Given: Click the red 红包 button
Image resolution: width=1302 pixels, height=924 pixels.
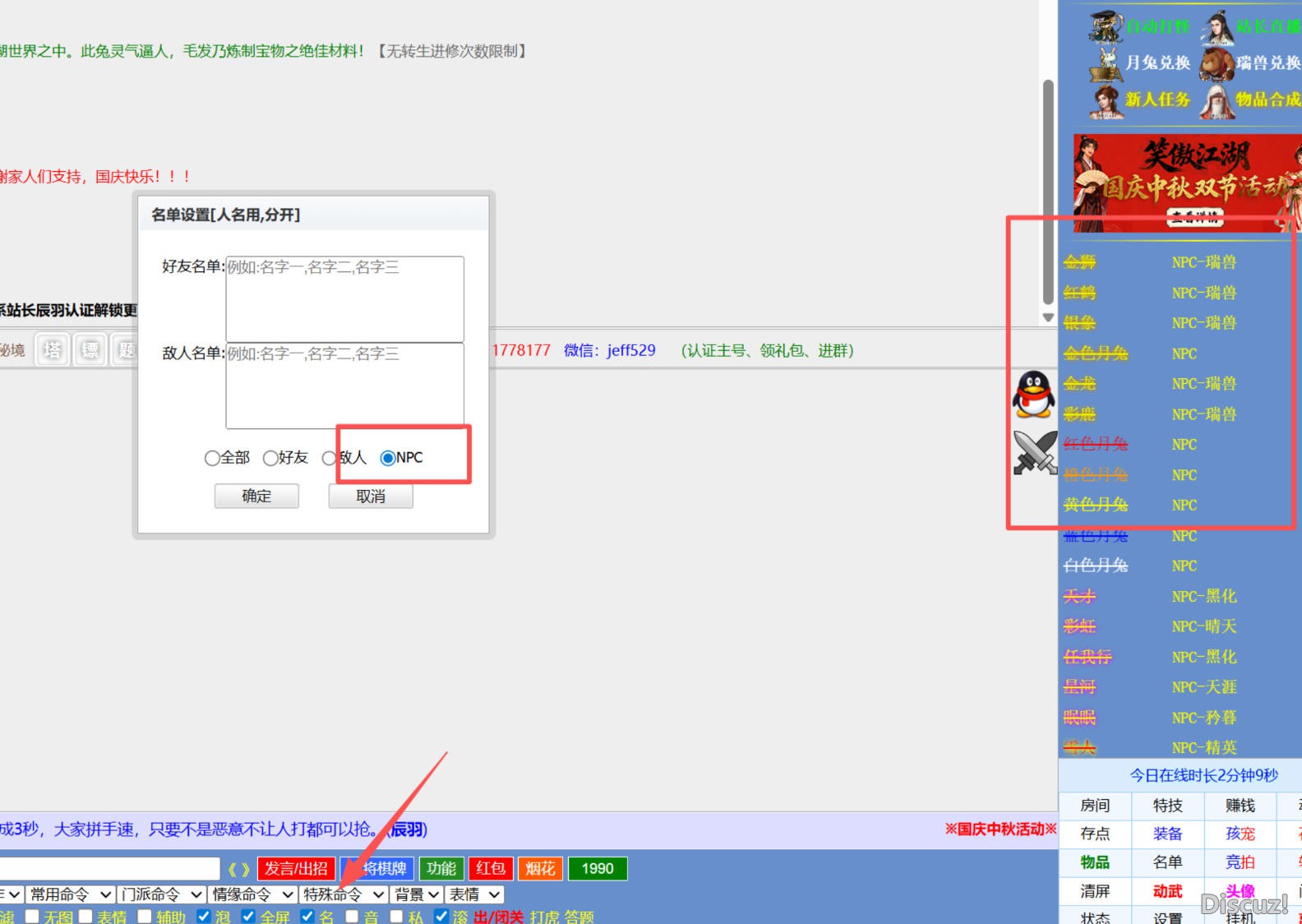Looking at the screenshot, I should pyautogui.click(x=491, y=869).
